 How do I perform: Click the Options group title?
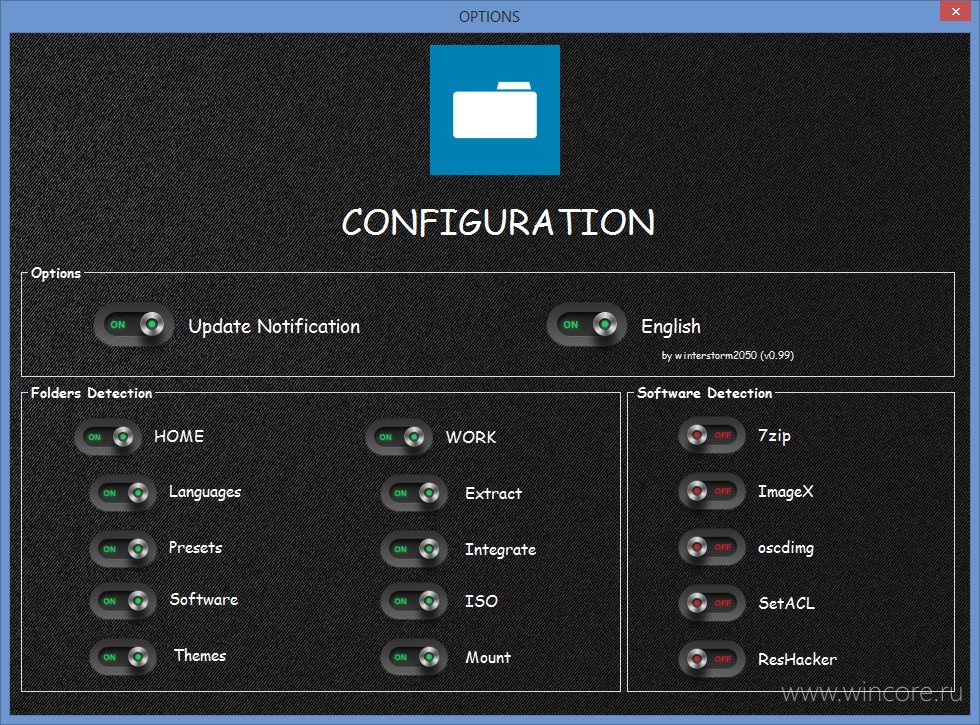56,273
